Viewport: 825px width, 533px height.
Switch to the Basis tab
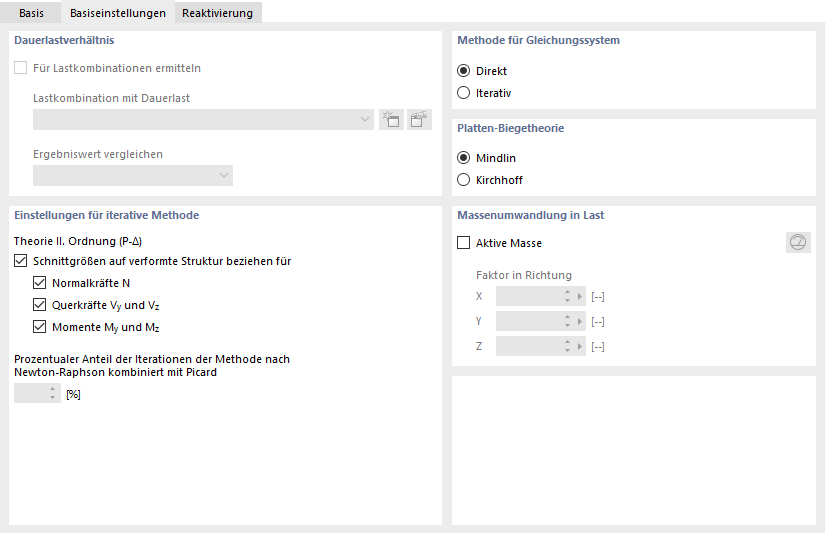[31, 13]
